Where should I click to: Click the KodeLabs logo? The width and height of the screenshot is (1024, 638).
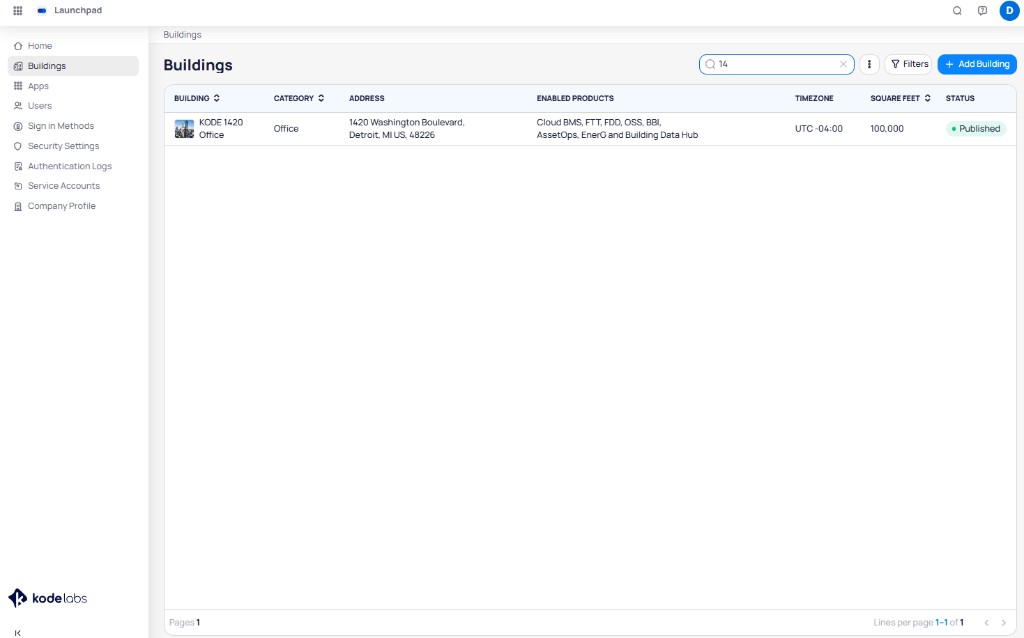48,598
